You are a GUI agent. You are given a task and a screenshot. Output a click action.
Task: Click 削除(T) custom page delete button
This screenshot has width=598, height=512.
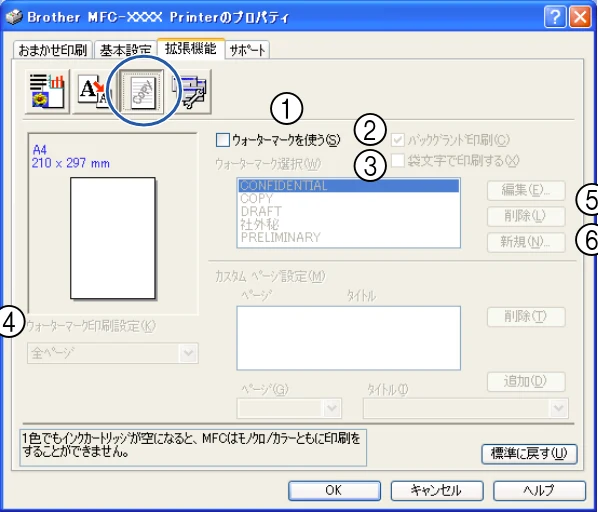pos(526,316)
